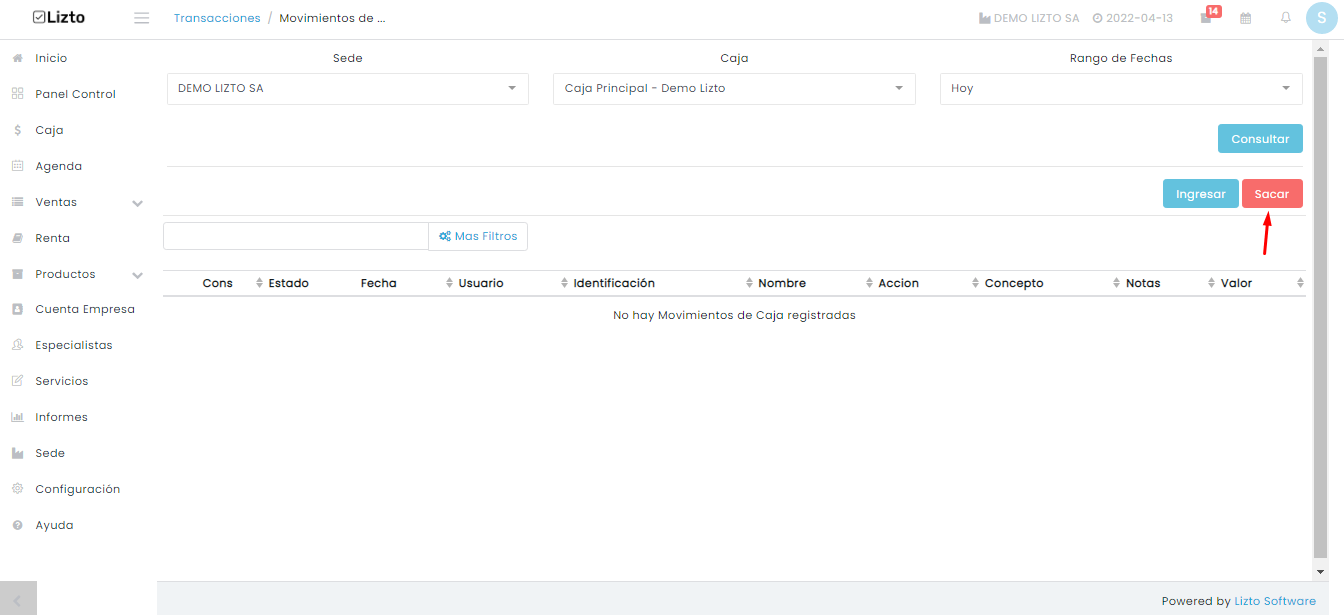Click the Consultar button

[1260, 139]
